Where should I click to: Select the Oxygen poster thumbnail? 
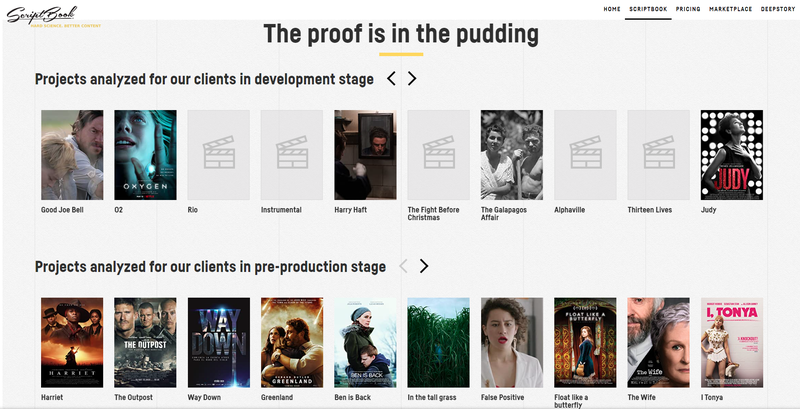pos(145,155)
